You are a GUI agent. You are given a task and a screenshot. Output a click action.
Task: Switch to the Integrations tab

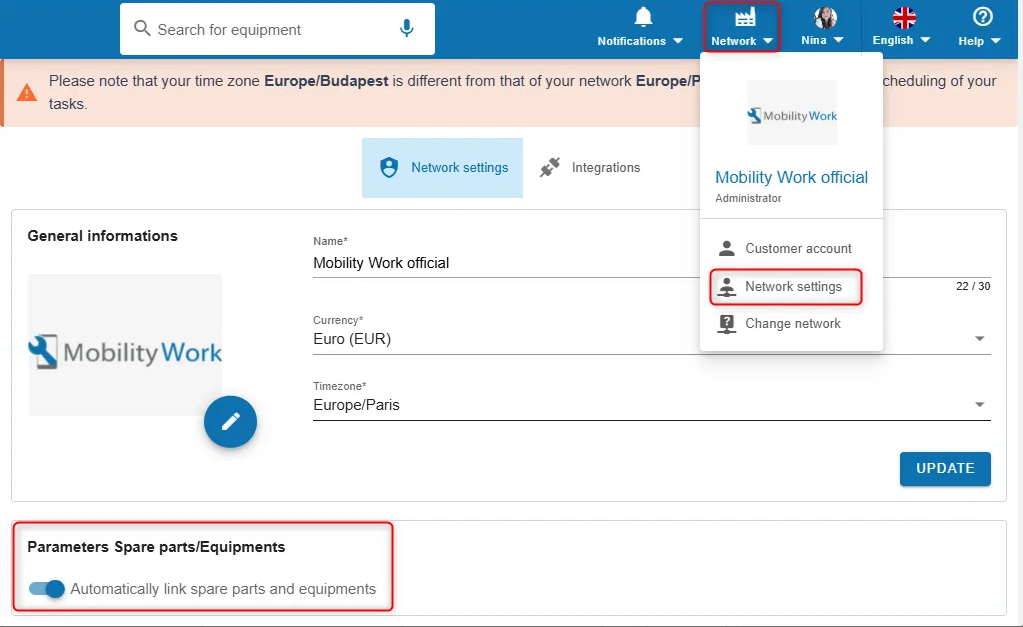point(590,168)
